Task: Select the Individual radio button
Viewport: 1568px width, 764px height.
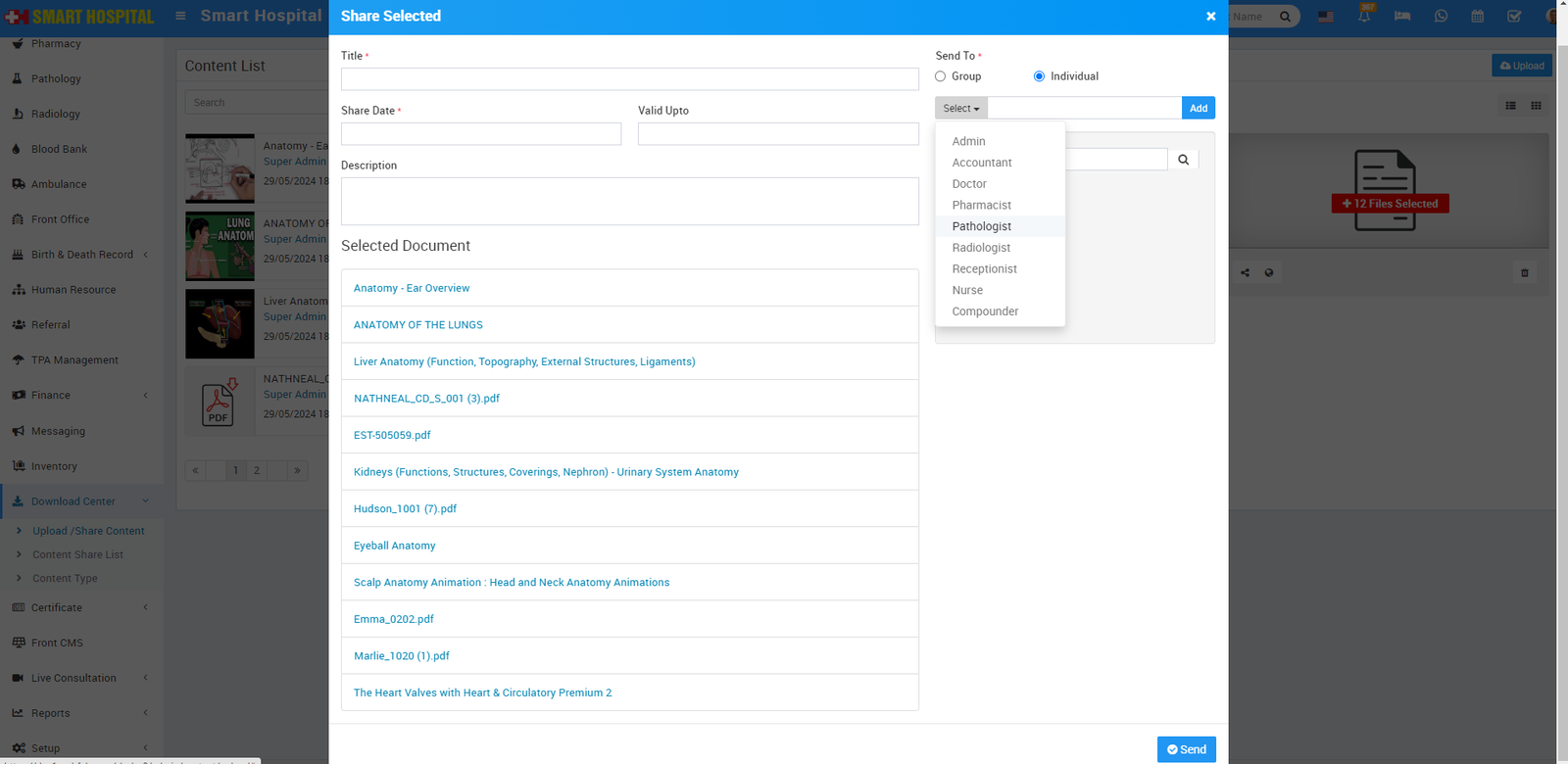Action: pos(1039,76)
